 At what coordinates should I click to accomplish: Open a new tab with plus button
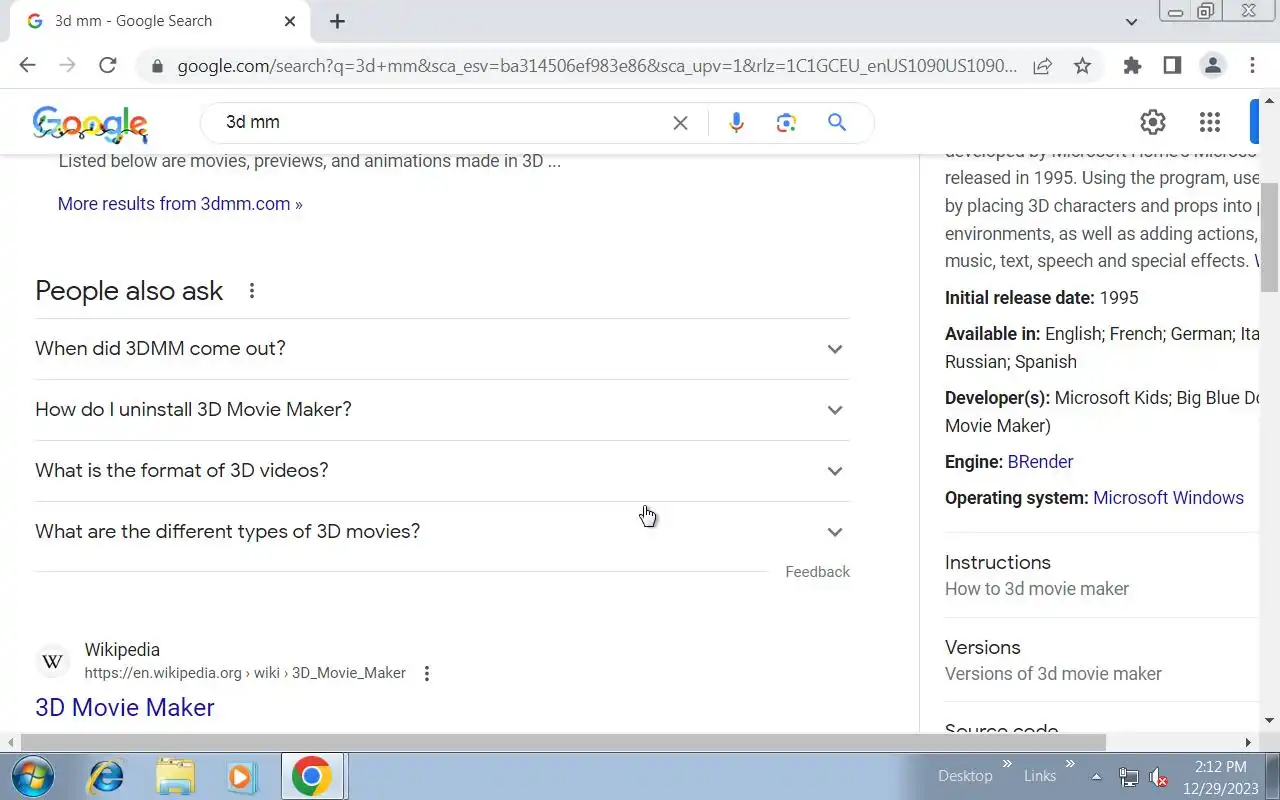pyautogui.click(x=337, y=21)
